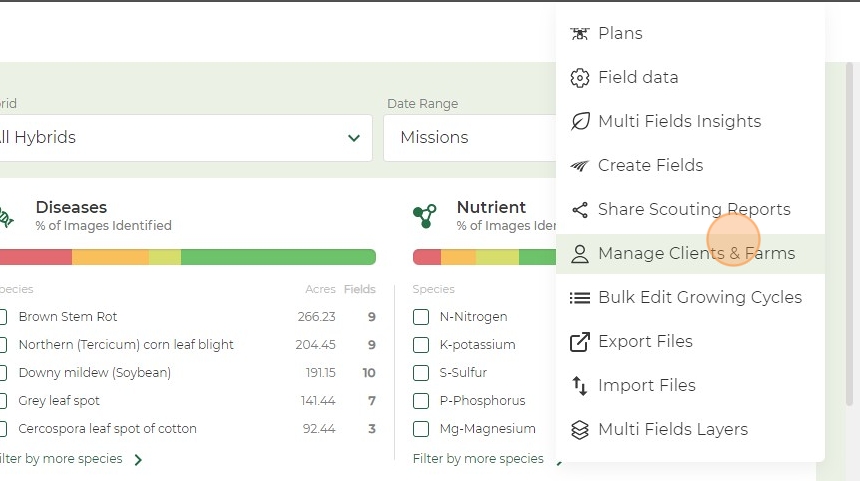The image size is (860, 481).
Task: Open the Missions date range dropdown
Action: coord(470,138)
